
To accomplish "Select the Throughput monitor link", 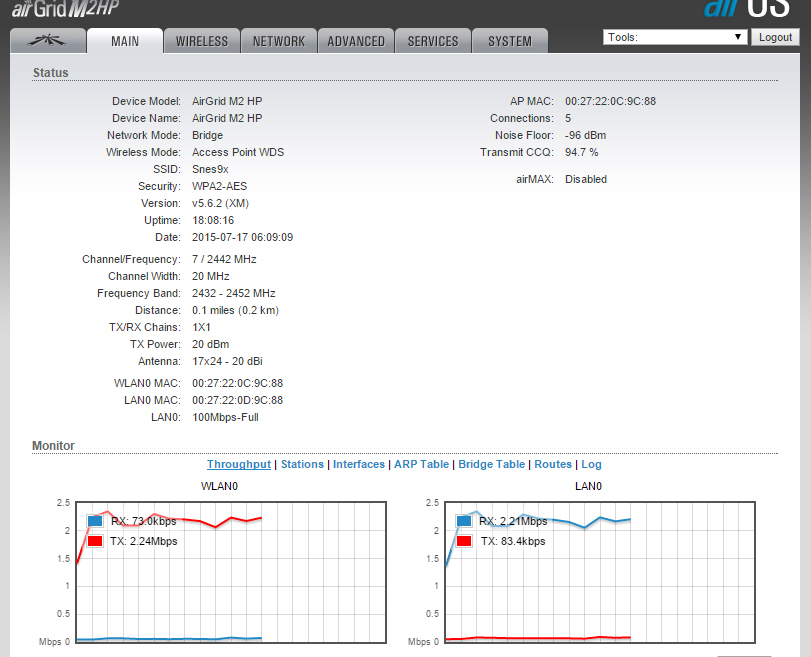I will point(239,464).
